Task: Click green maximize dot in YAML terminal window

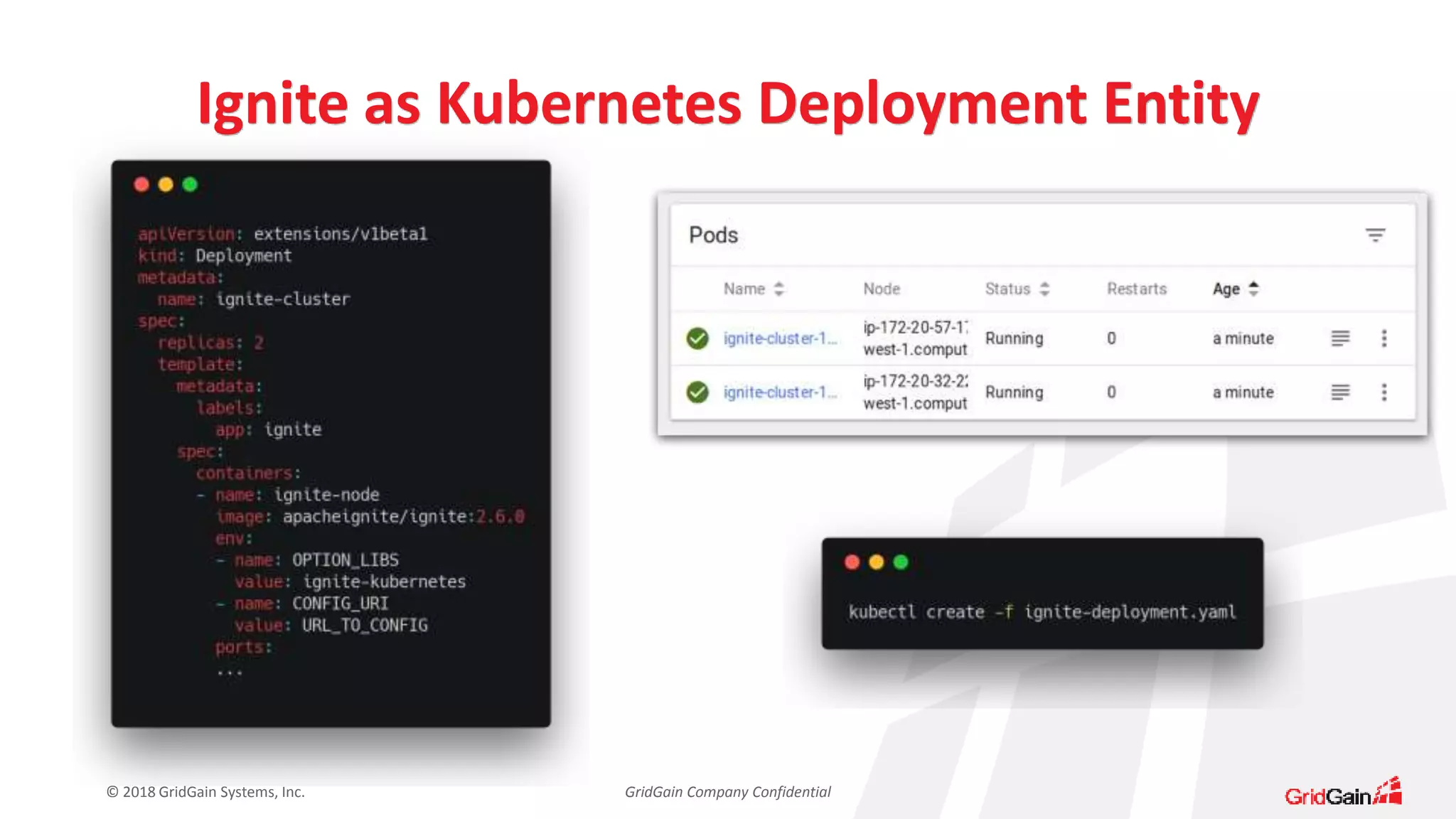Action: pyautogui.click(x=190, y=185)
